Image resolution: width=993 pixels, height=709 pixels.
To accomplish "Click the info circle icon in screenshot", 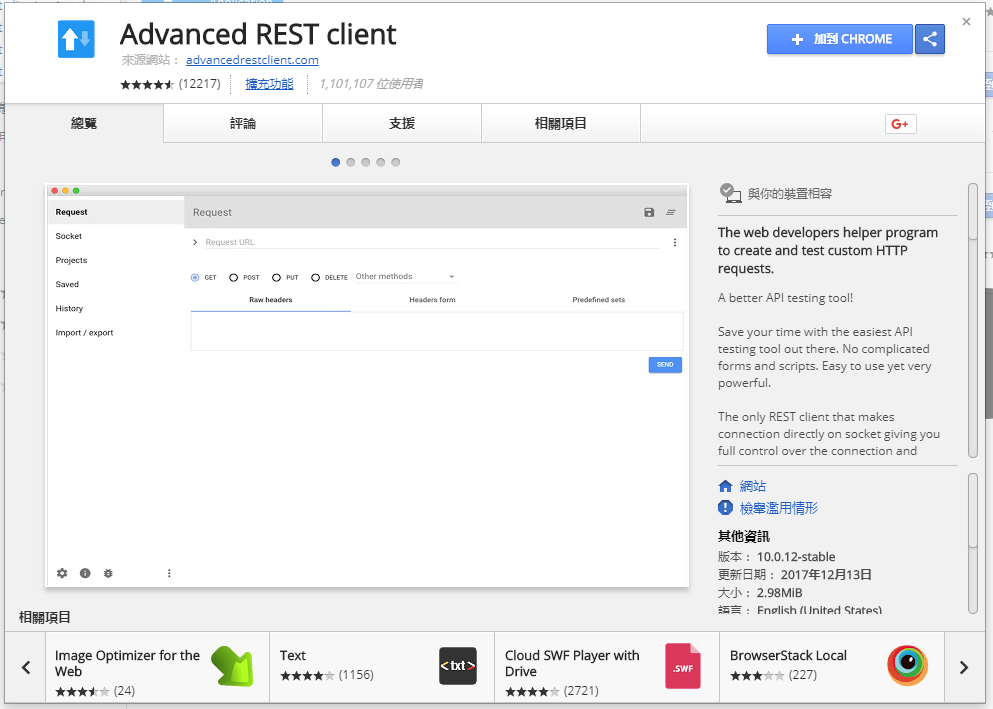I will (x=85, y=573).
